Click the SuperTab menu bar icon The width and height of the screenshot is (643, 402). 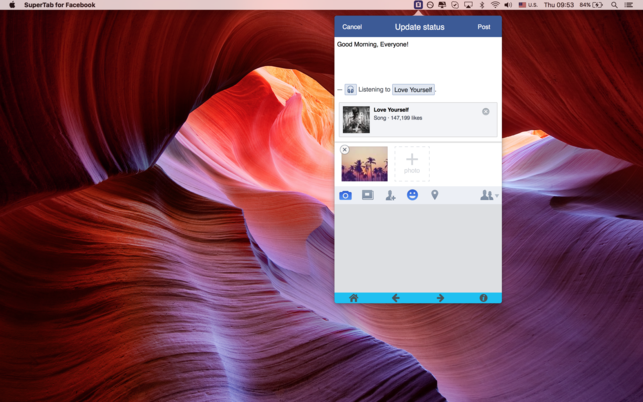pos(418,5)
